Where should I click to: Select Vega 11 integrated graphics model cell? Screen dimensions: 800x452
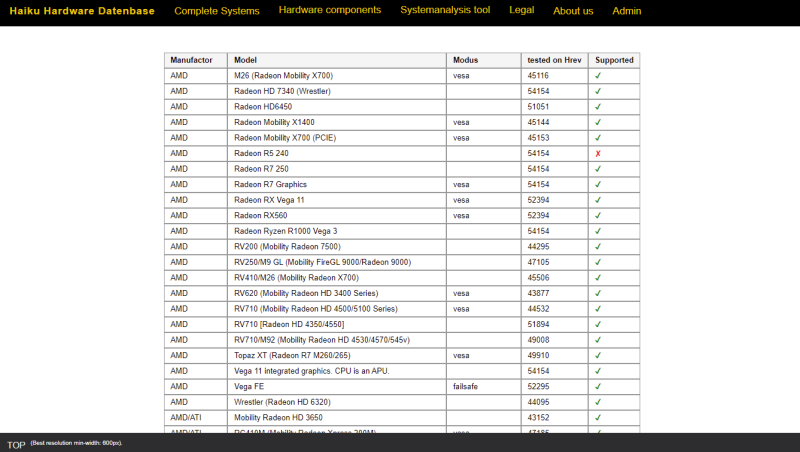tap(337, 371)
